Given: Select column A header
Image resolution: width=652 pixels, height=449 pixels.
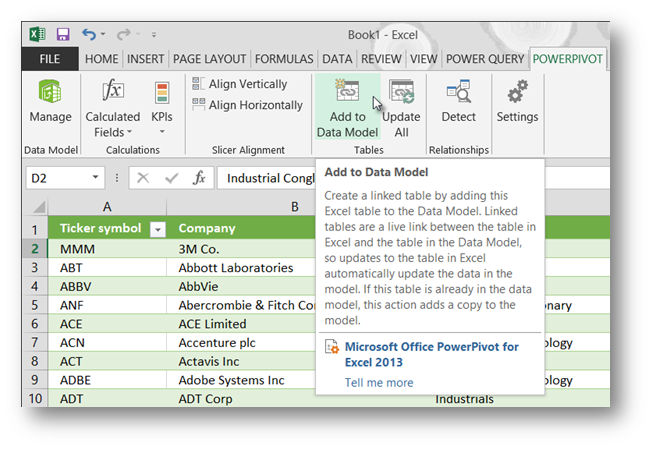Looking at the screenshot, I should click(107, 207).
